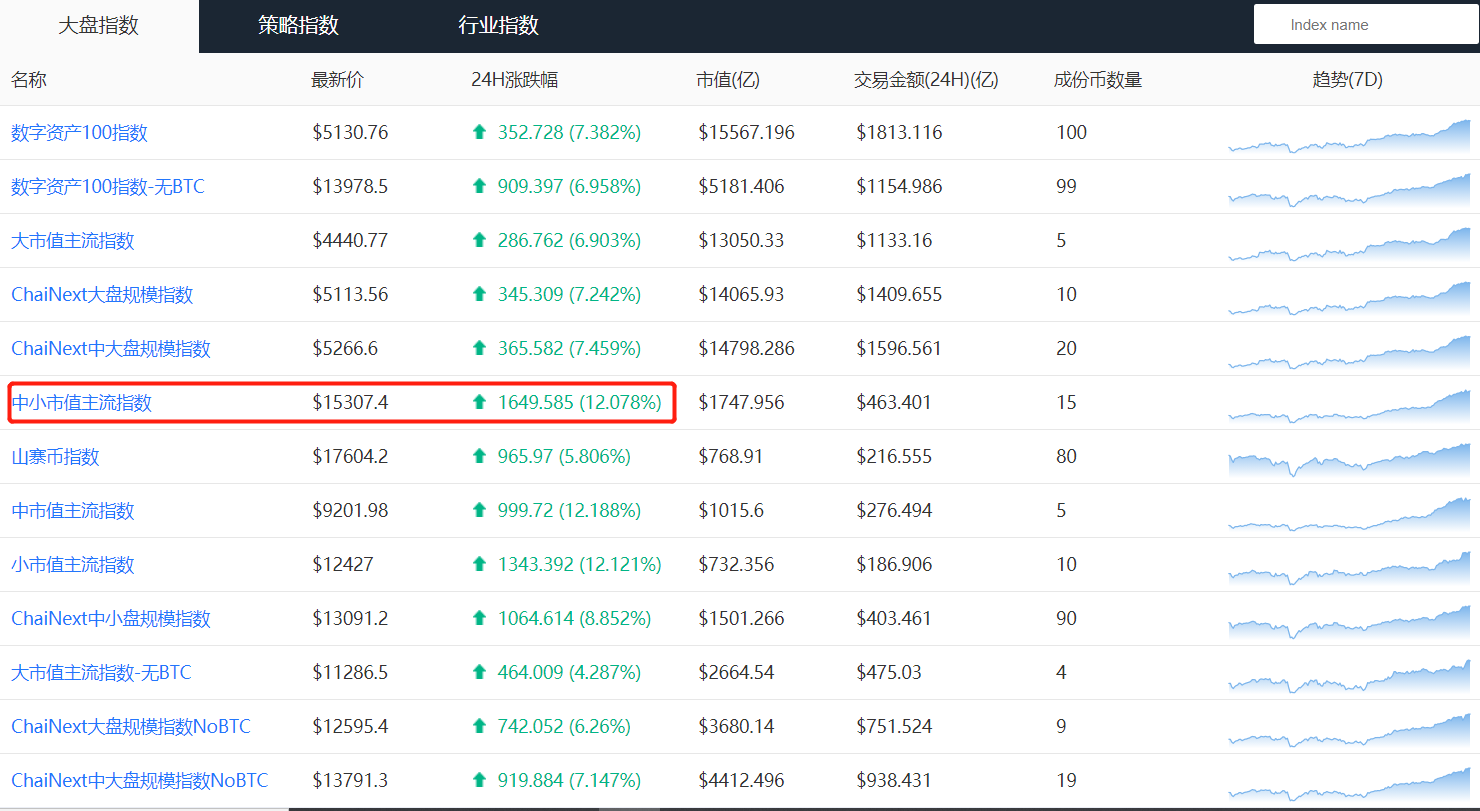Click the 交易金额(24H)(亿) column header
Image resolution: width=1480 pixels, height=811 pixels.
[926, 80]
